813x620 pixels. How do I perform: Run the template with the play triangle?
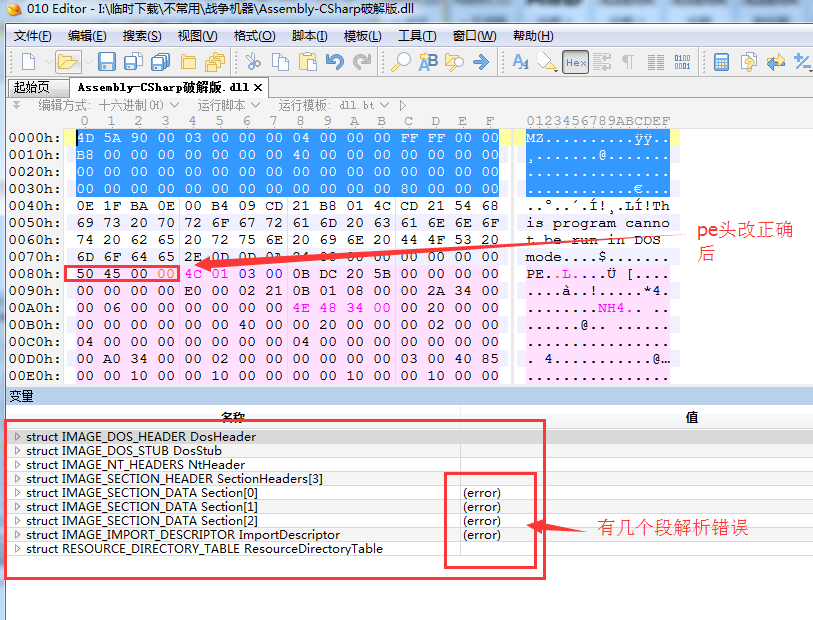(x=403, y=105)
